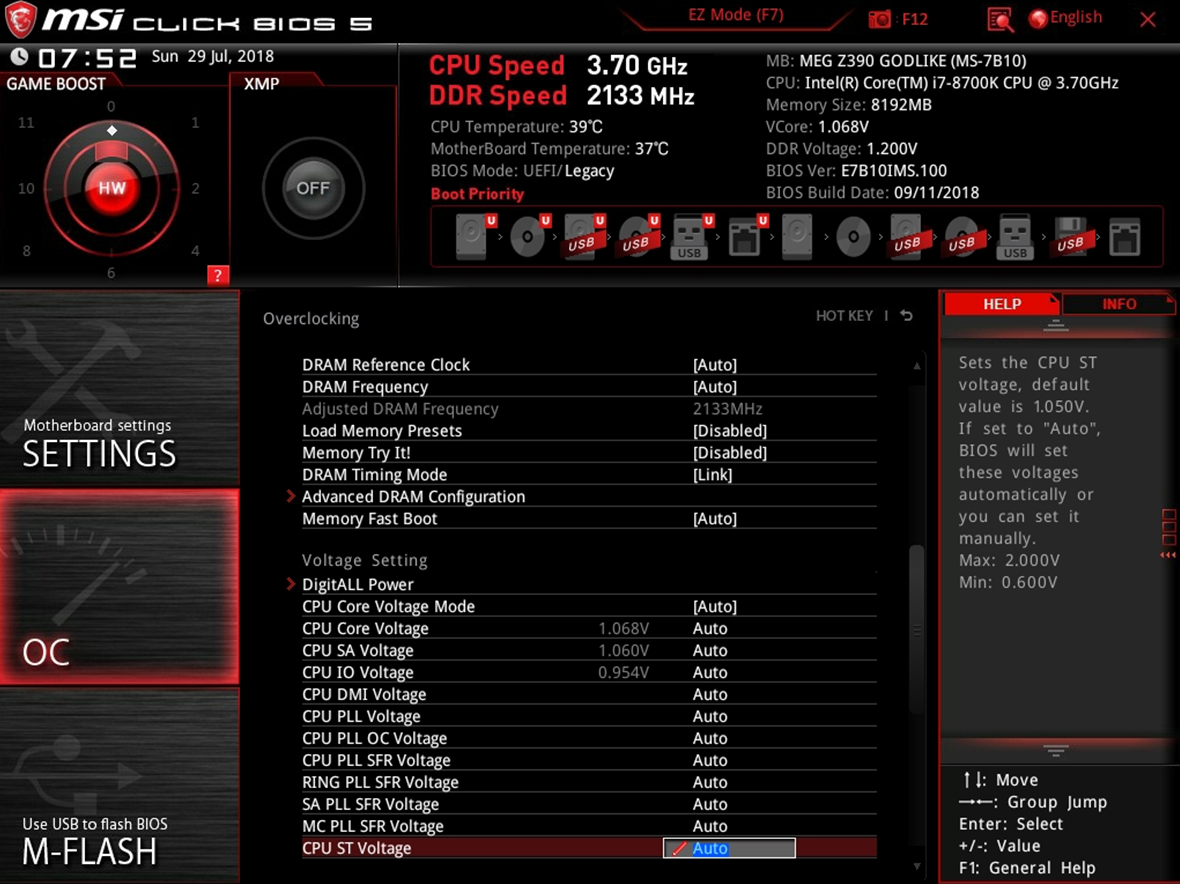
Task: Open DRAM Timing Mode [Link] option
Action: 713,475
